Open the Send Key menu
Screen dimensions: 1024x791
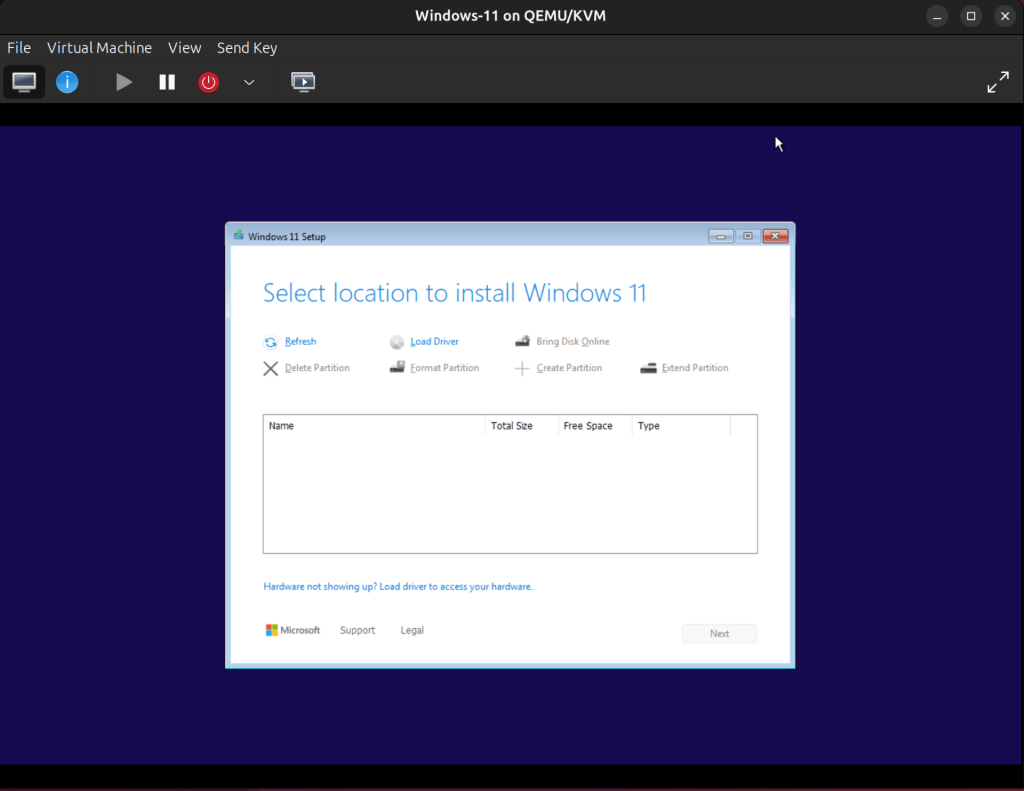pos(246,47)
